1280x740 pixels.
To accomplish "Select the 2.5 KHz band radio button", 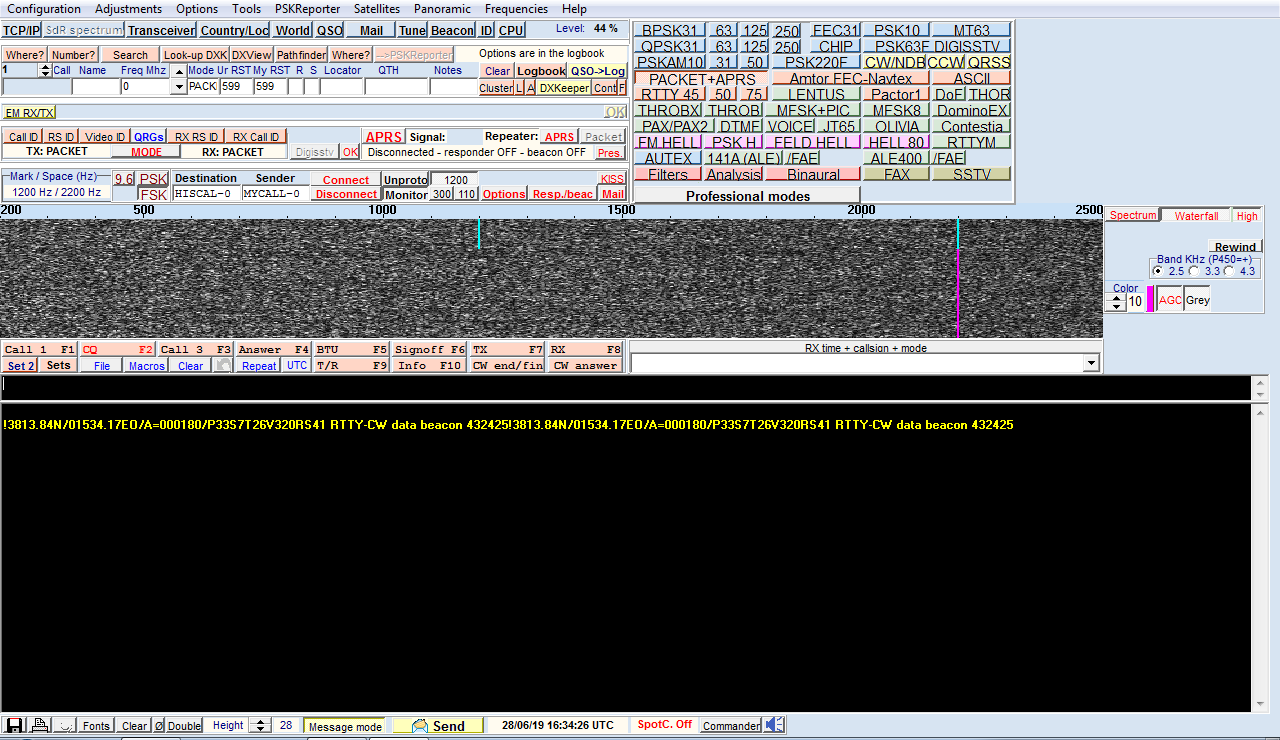I will [x=1158, y=271].
